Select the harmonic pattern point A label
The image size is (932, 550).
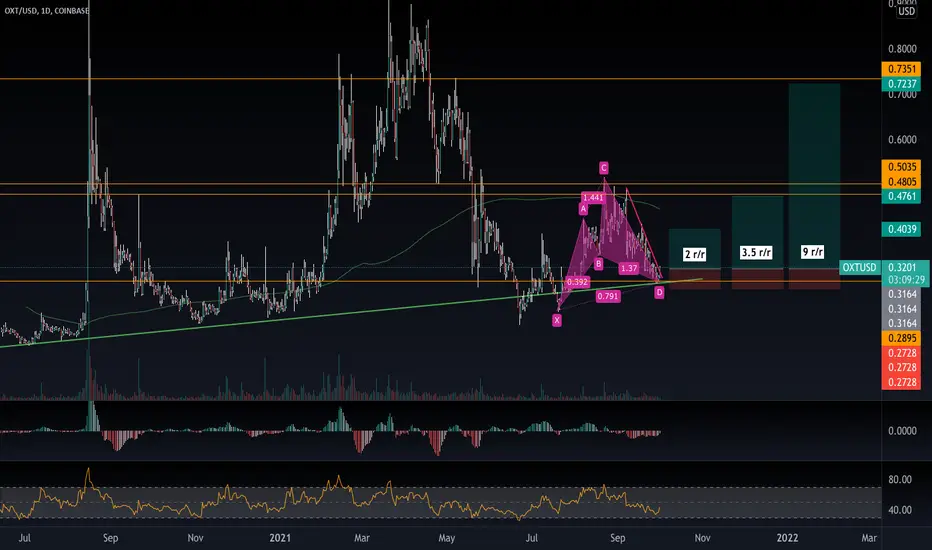[583, 209]
